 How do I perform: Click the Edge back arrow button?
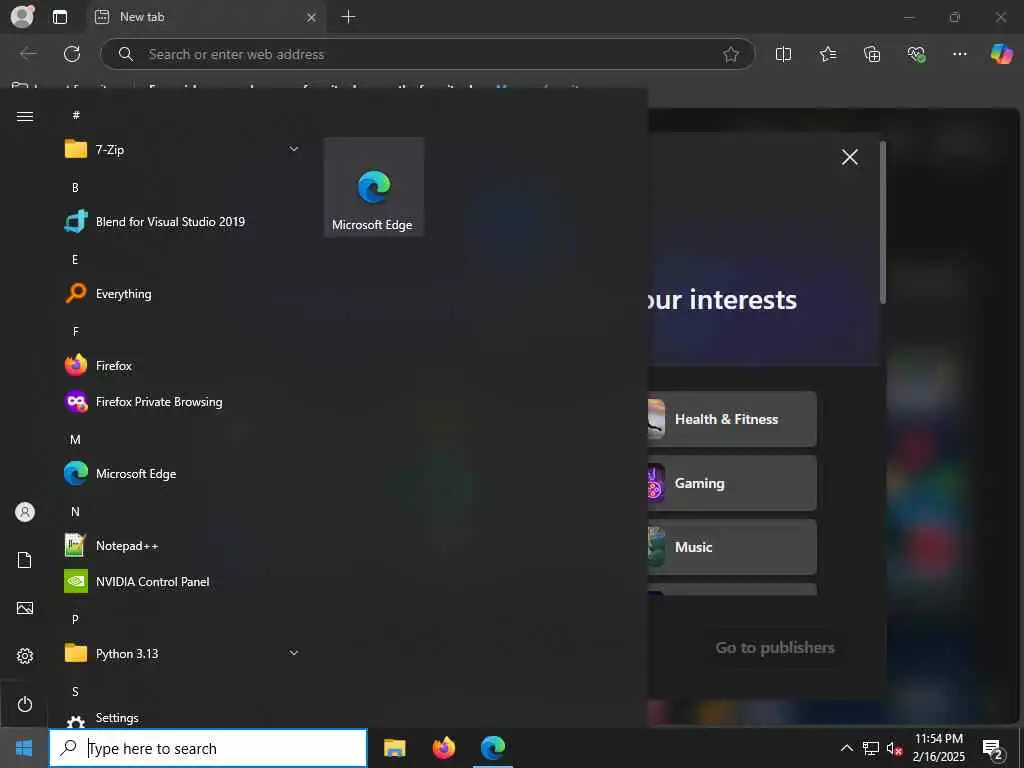tap(28, 54)
